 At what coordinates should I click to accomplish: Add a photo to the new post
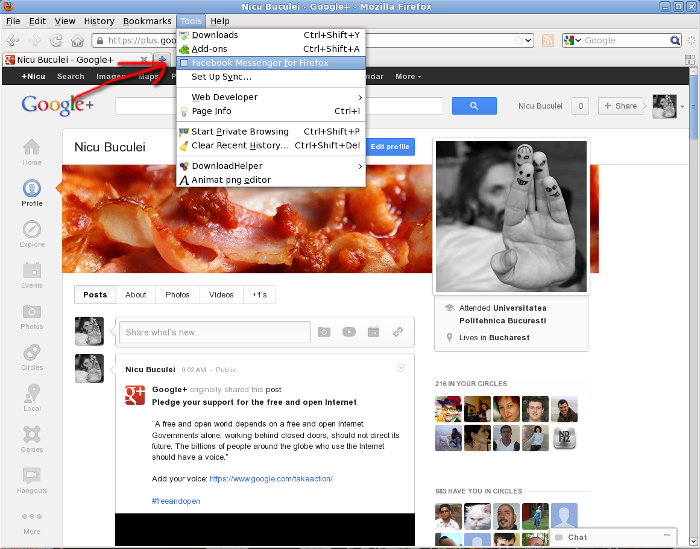tap(324, 332)
